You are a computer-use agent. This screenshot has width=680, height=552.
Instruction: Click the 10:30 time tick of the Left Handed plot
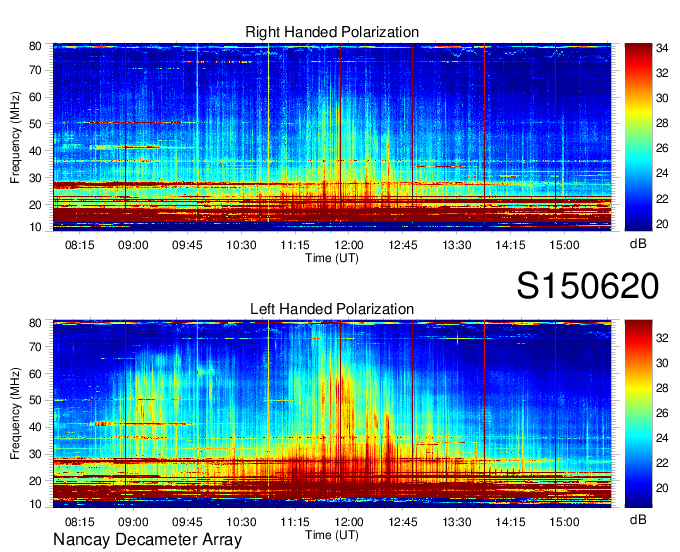(x=241, y=522)
